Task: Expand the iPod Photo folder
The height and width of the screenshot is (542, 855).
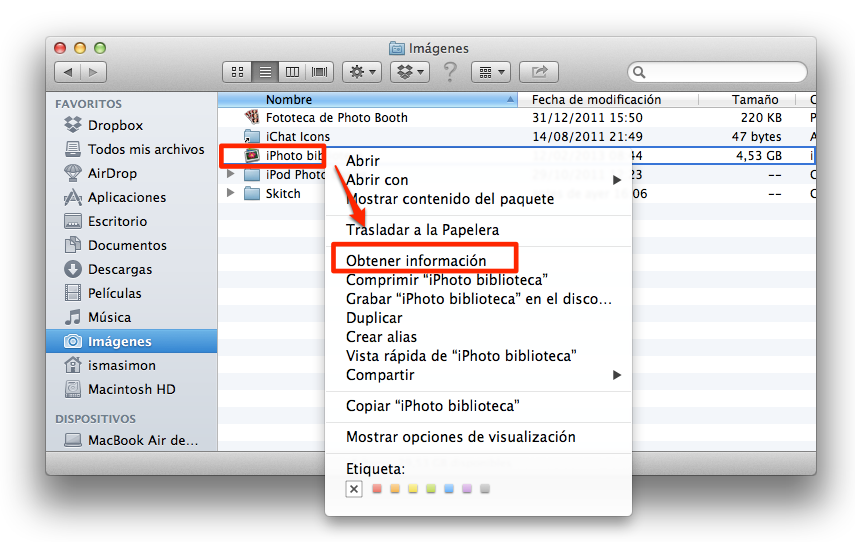Action: click(230, 174)
